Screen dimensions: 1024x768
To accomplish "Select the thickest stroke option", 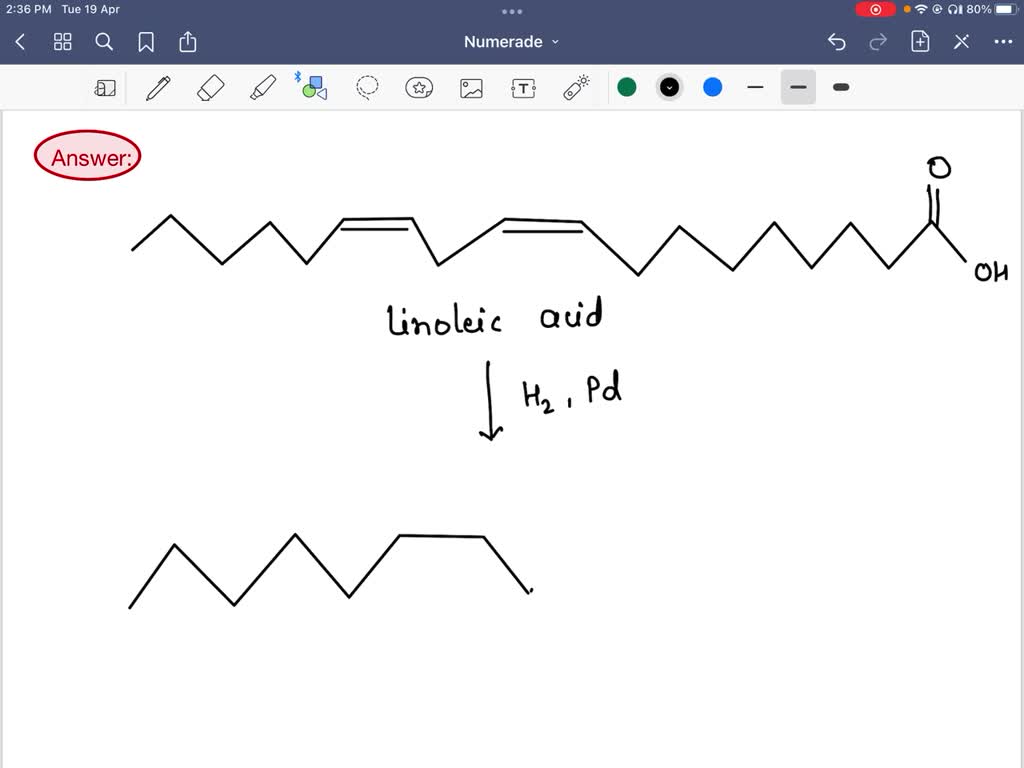I will (841, 87).
